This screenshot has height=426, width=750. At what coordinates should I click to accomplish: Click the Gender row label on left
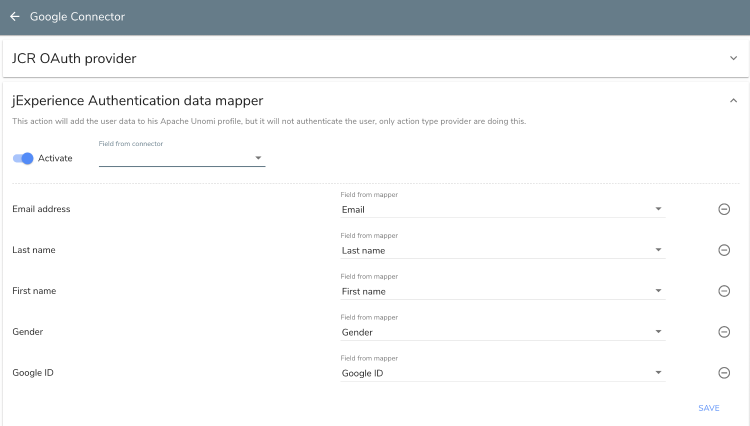[28, 332]
